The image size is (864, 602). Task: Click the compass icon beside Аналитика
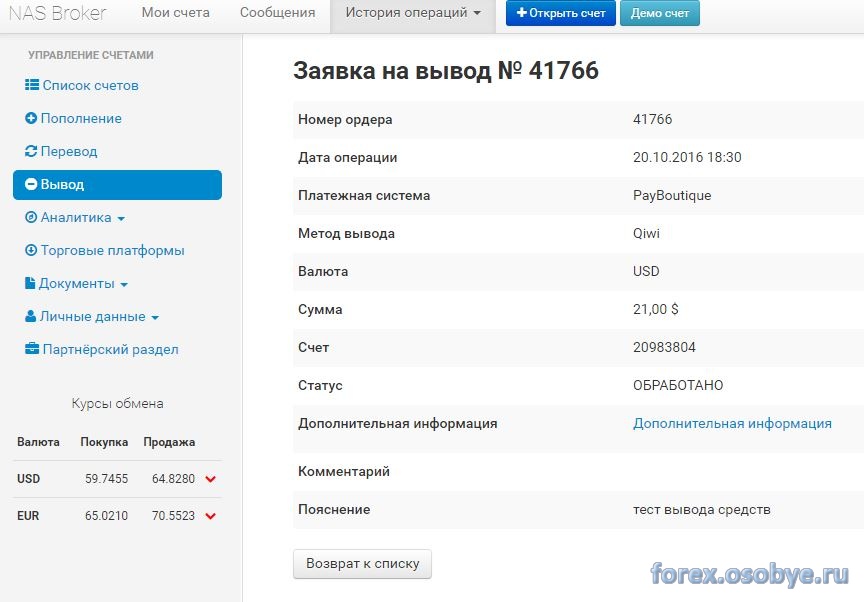point(31,217)
